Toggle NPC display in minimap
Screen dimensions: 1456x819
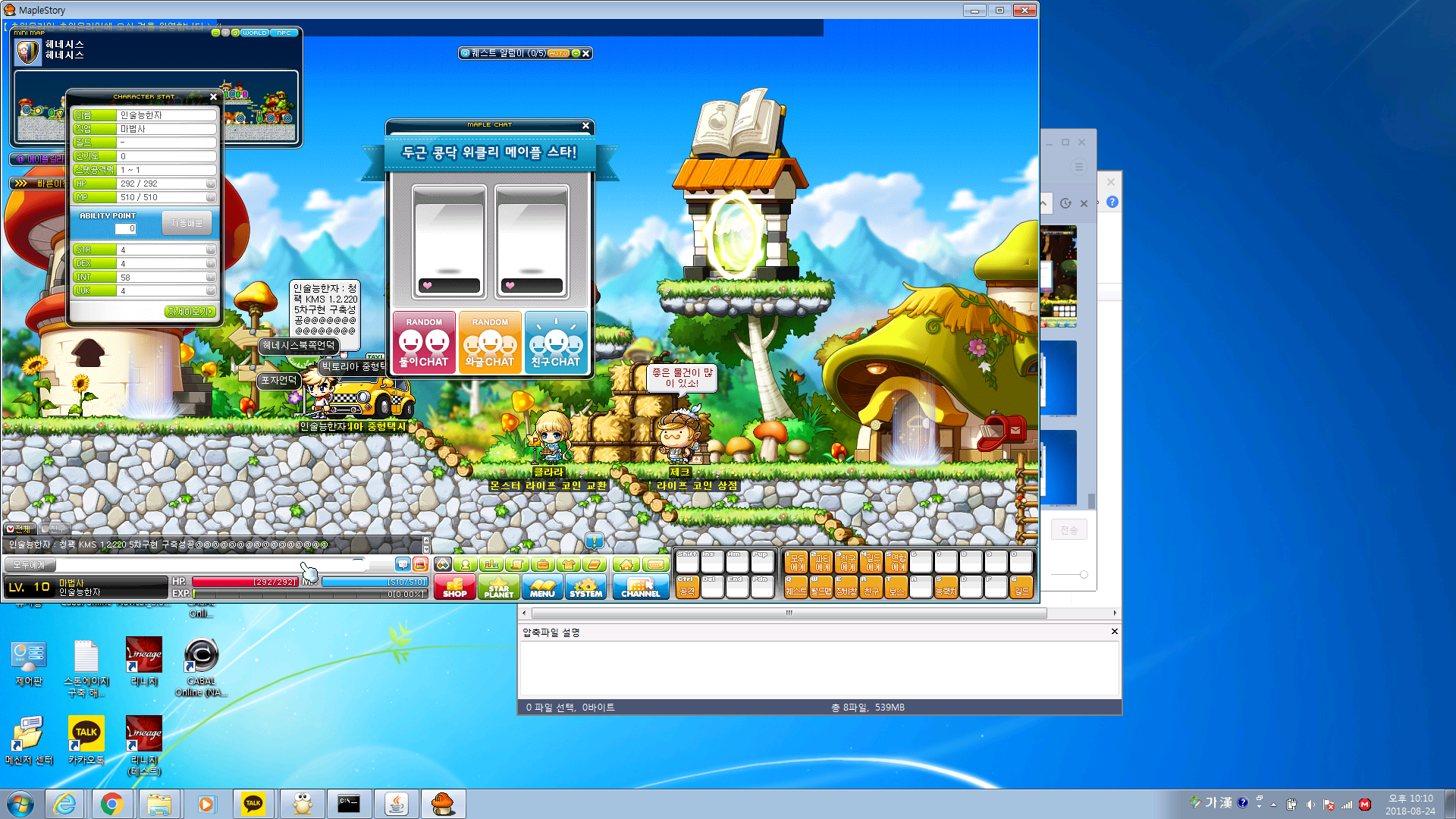click(x=284, y=33)
